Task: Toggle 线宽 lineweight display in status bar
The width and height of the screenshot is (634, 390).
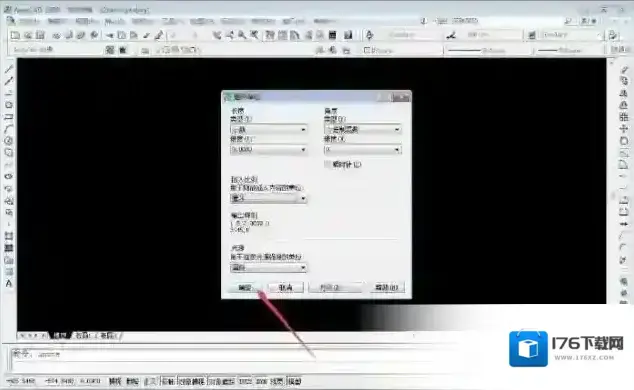Action: coord(277,381)
